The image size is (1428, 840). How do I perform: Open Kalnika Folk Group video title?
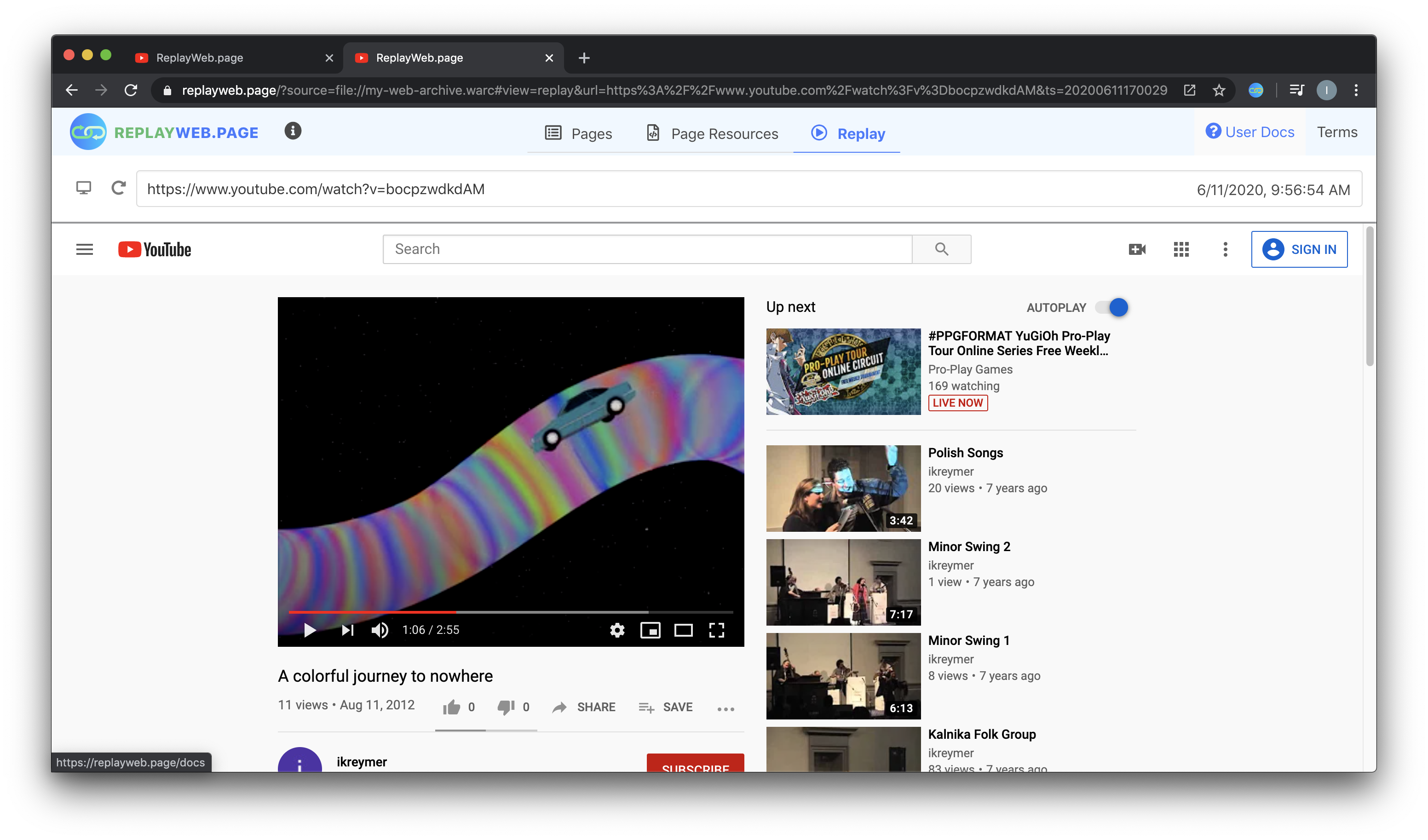point(981,734)
